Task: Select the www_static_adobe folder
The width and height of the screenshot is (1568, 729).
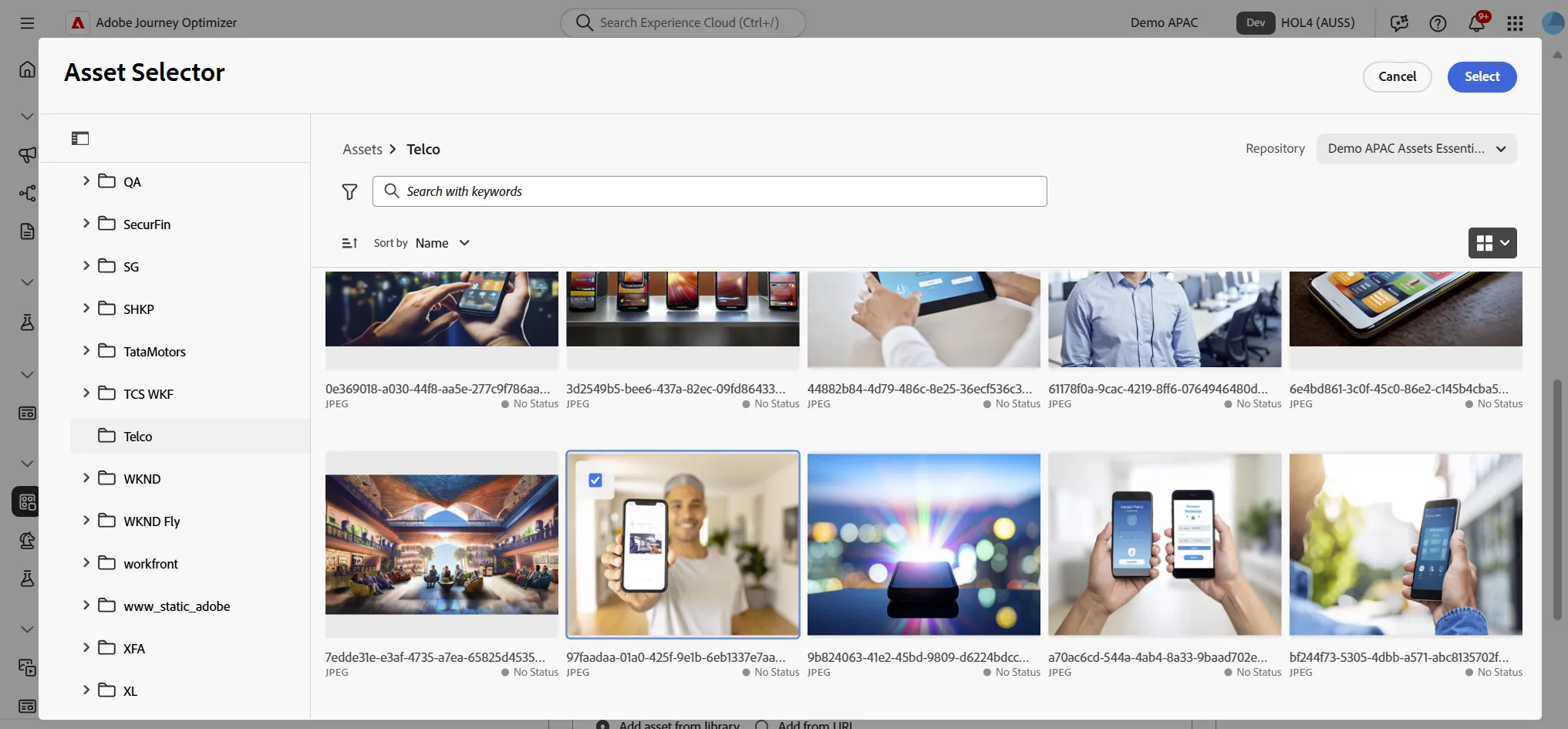Action: pyautogui.click(x=177, y=606)
